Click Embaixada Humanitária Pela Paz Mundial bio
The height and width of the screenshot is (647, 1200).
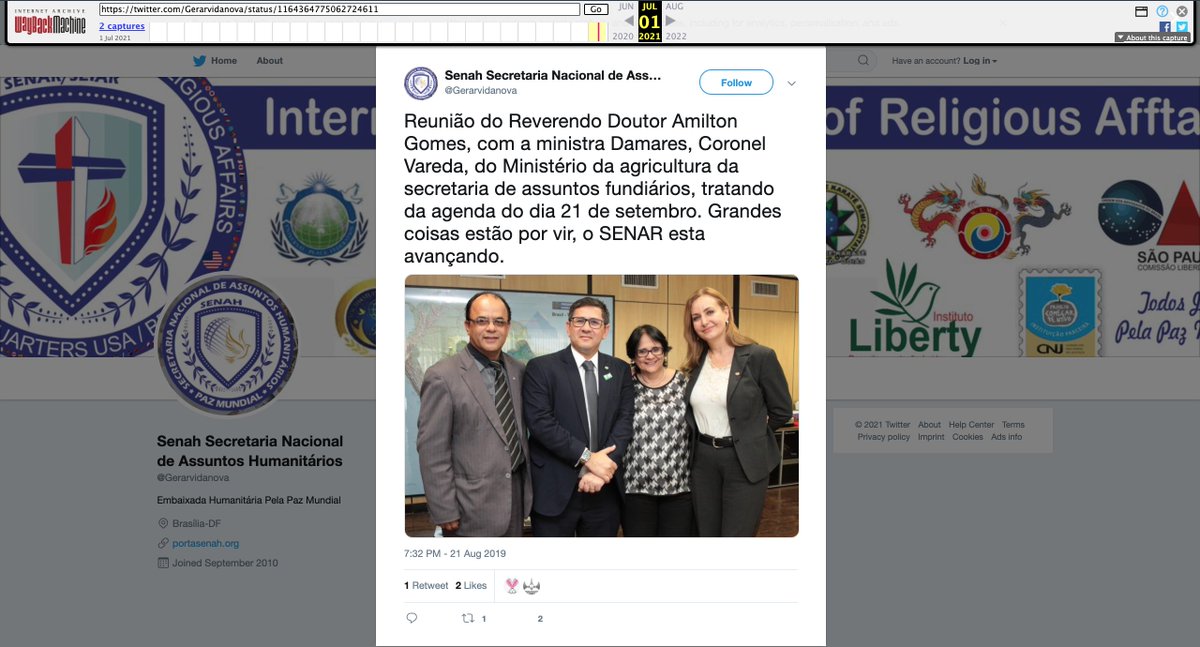pos(249,500)
